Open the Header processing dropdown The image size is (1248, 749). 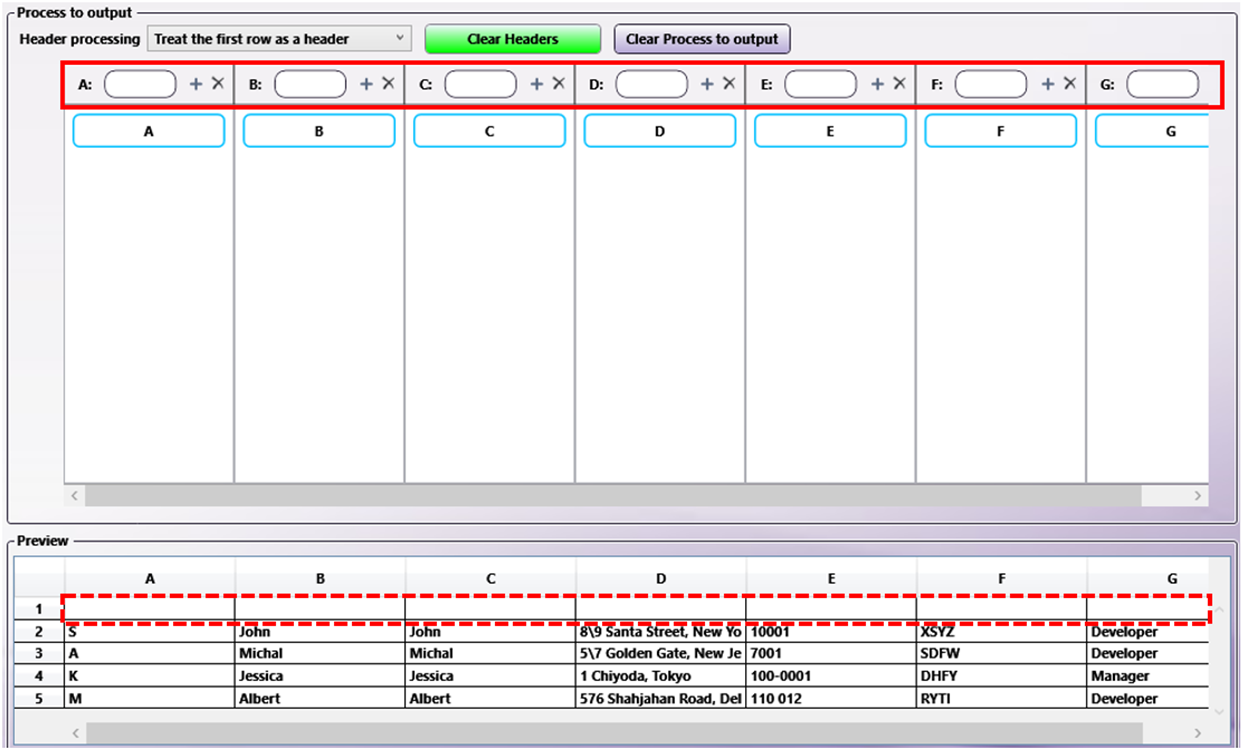(279, 39)
